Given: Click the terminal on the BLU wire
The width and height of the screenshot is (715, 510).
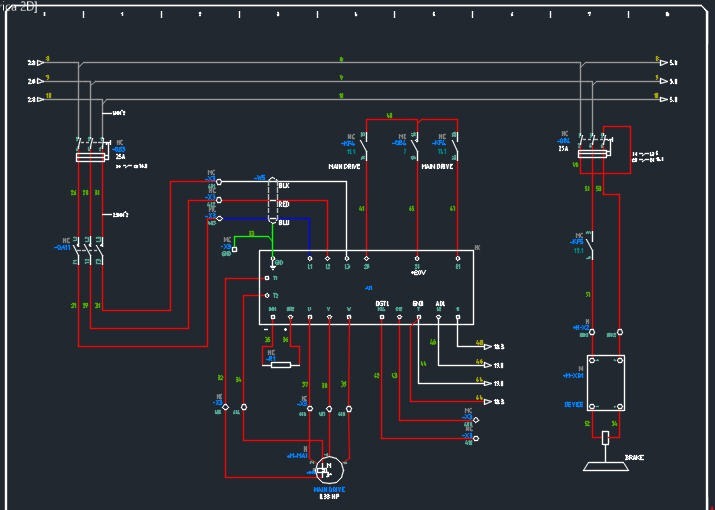Looking at the screenshot, I should click(219, 219).
